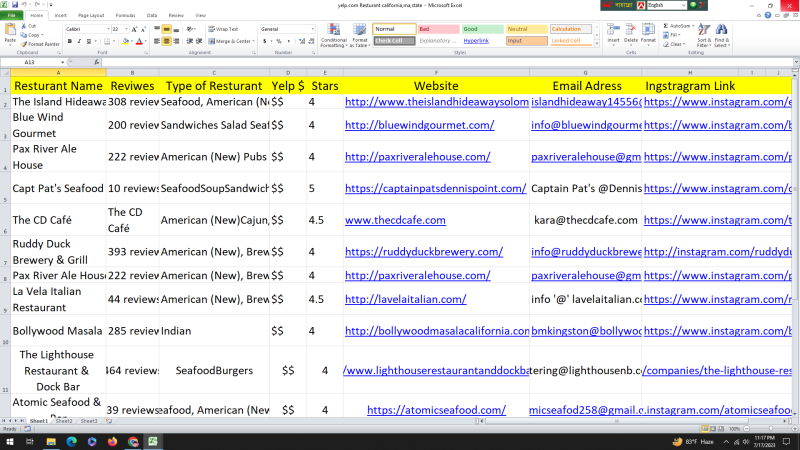This screenshot has height=450, width=800.
Task: Open Conditional Formatting
Action: 334,36
